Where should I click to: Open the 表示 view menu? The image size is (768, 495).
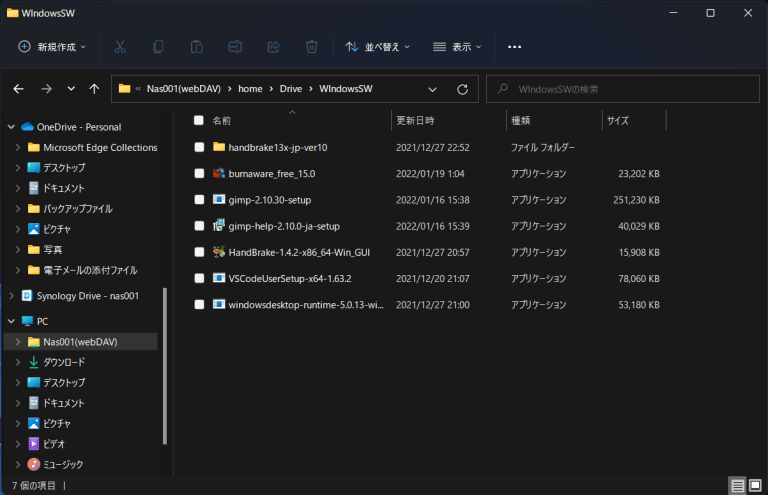tap(457, 47)
